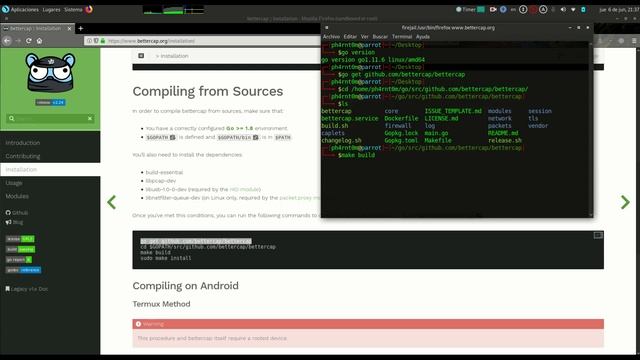Open the Github sidebar link
Image resolution: width=640 pixels, height=360 pixels.
point(17,213)
